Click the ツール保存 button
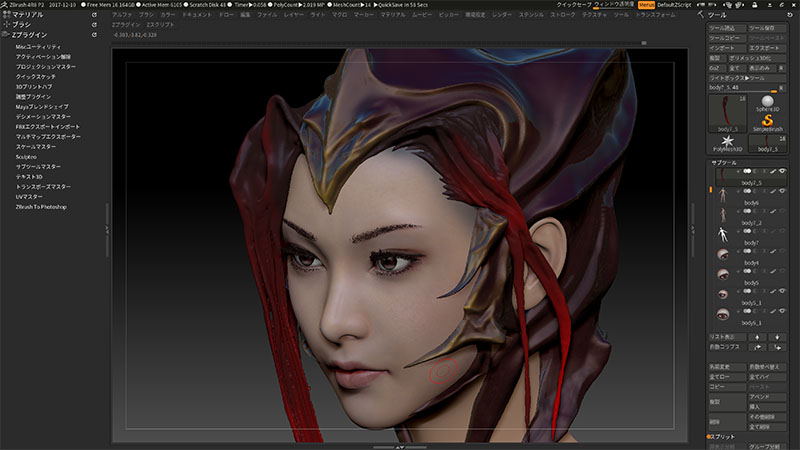The height and width of the screenshot is (450, 800). click(767, 28)
